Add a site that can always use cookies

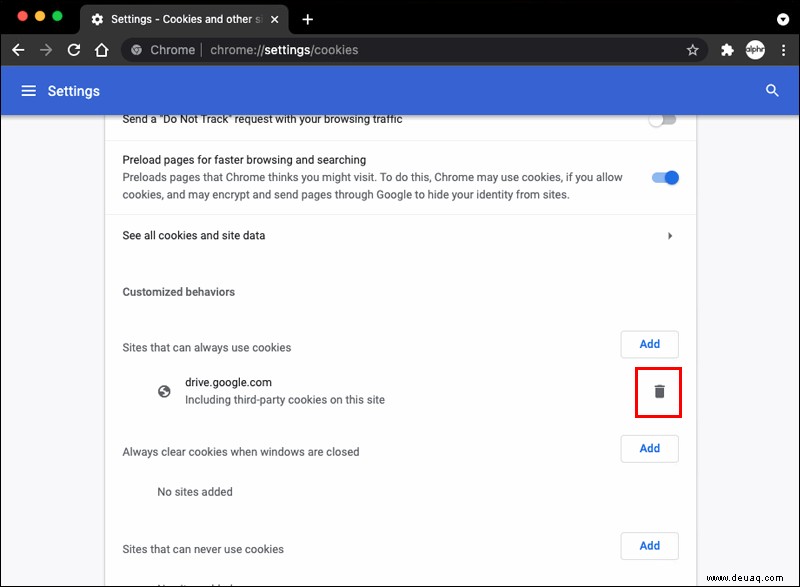(649, 344)
